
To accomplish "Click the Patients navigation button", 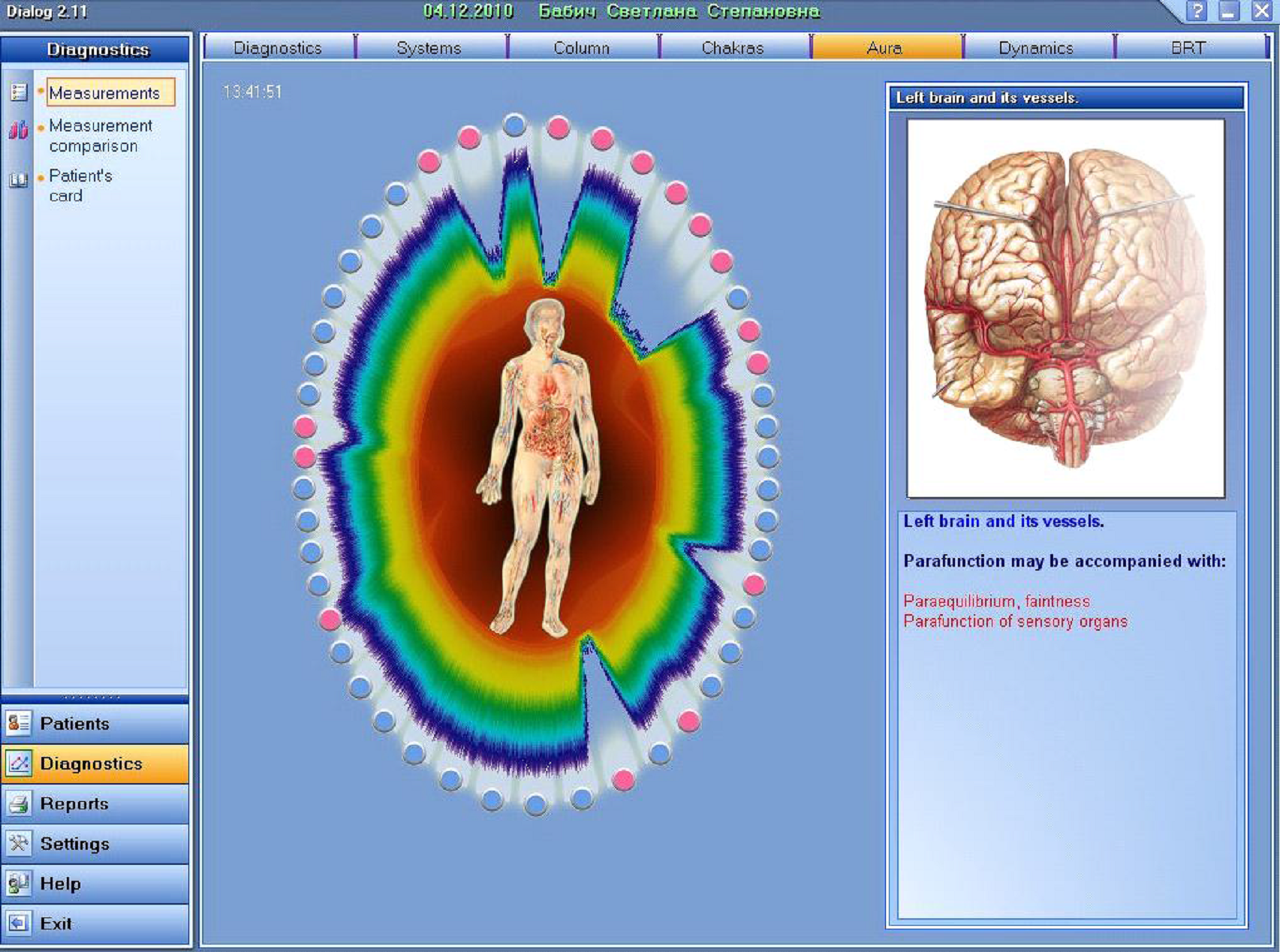I will point(95,723).
